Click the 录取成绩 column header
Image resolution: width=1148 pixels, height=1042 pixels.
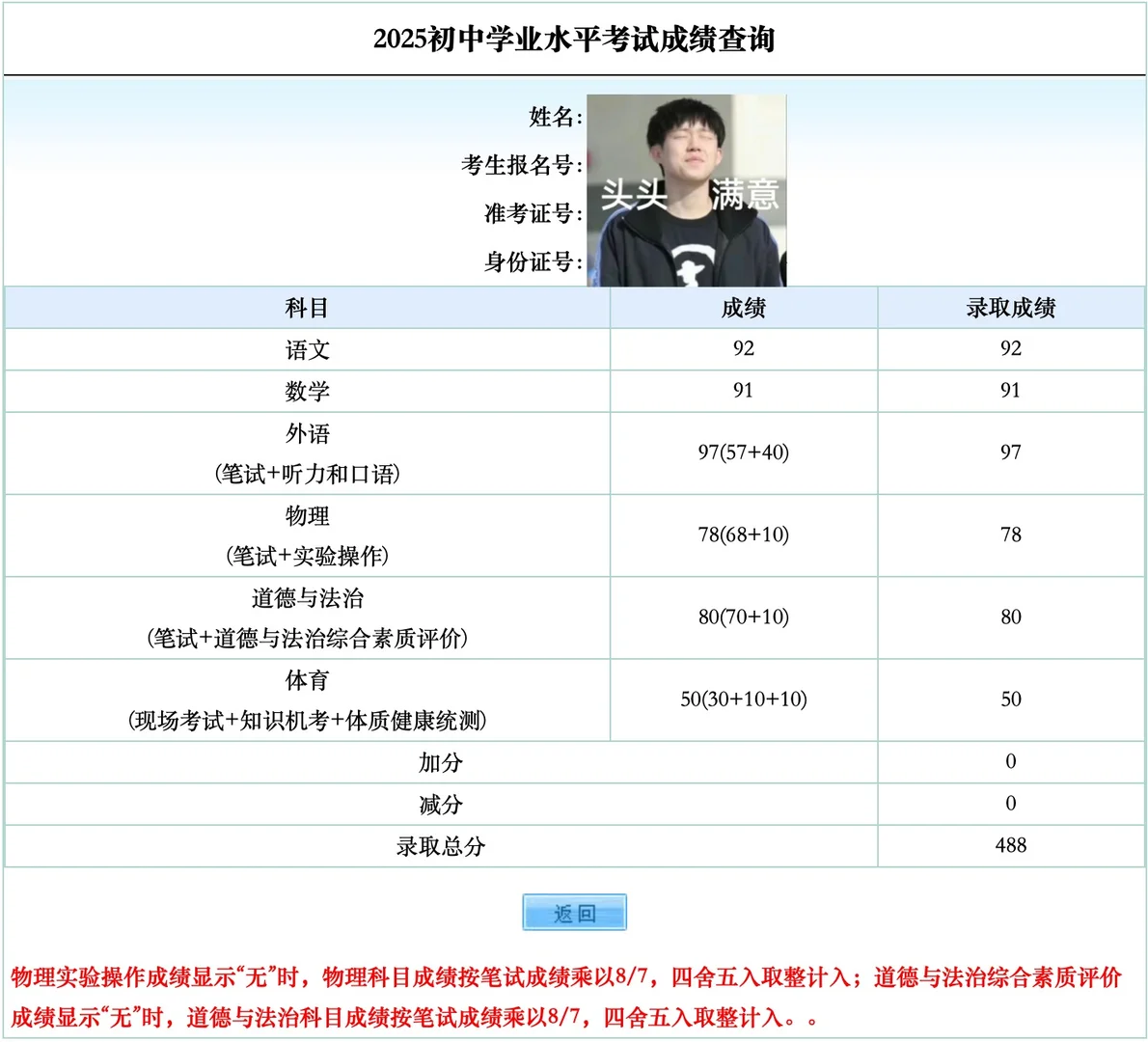(x=1011, y=307)
